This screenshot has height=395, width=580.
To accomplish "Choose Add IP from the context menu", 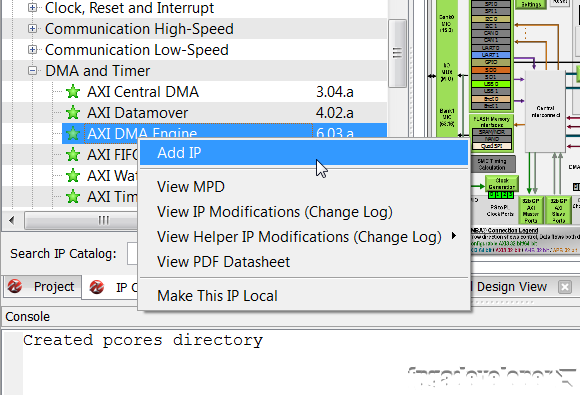I will pos(304,153).
